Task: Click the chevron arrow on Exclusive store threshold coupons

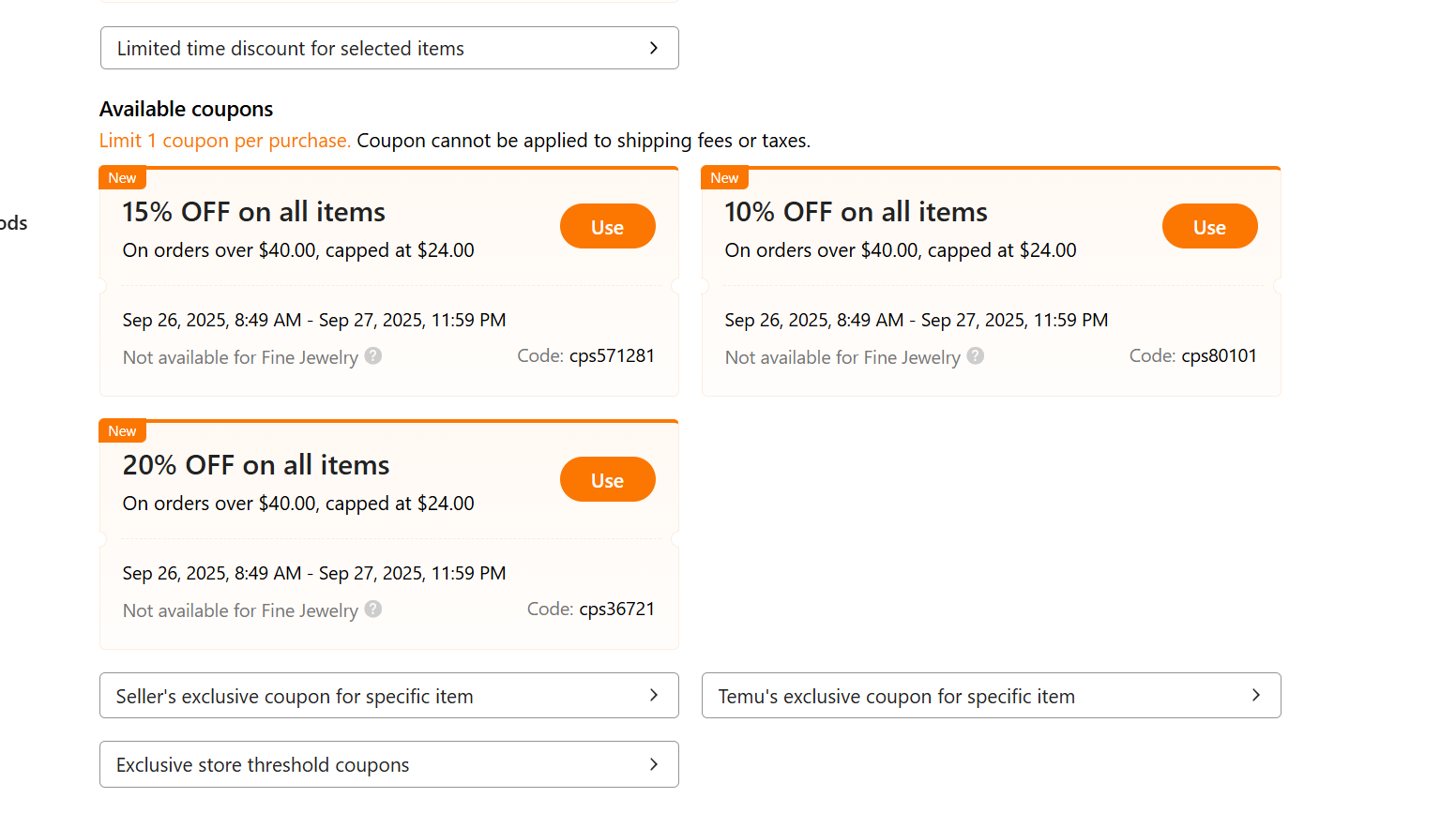Action: tap(654, 764)
